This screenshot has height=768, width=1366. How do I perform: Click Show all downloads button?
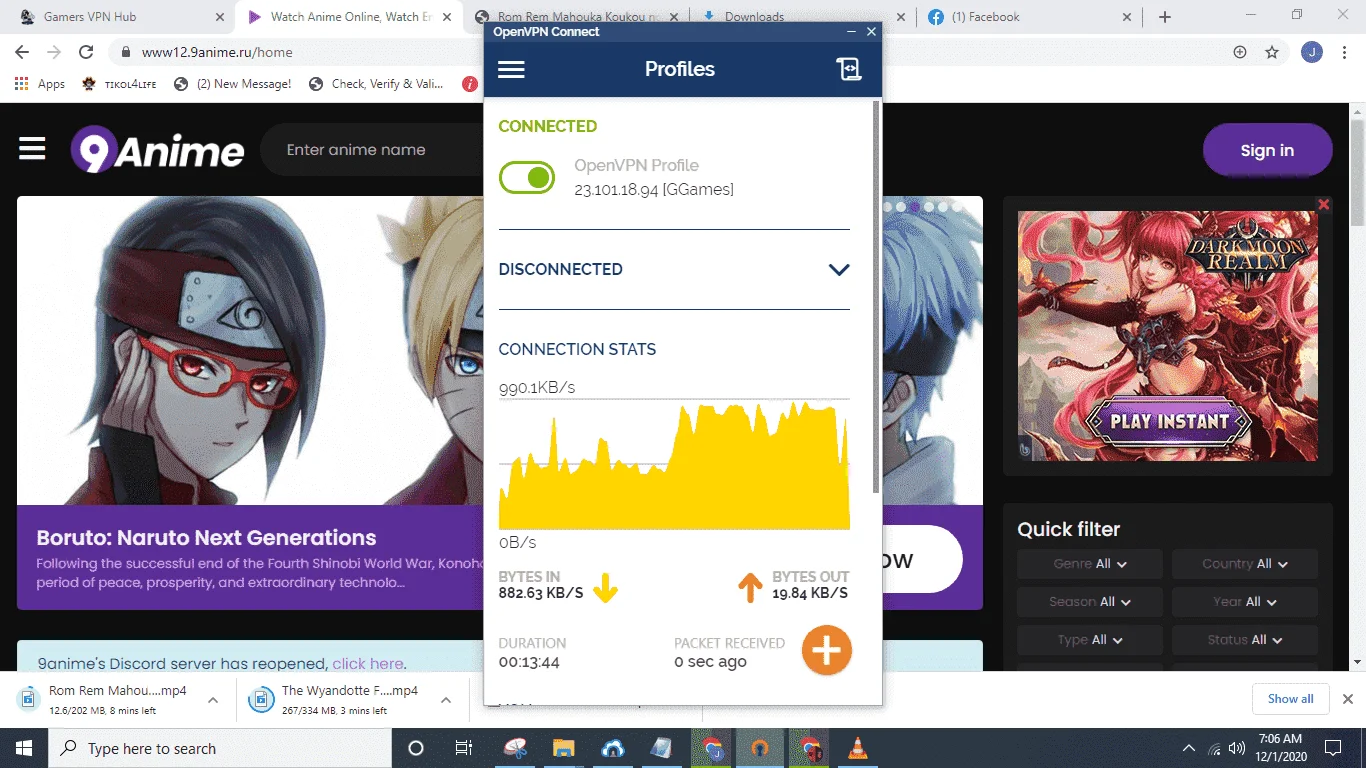[1290, 699]
